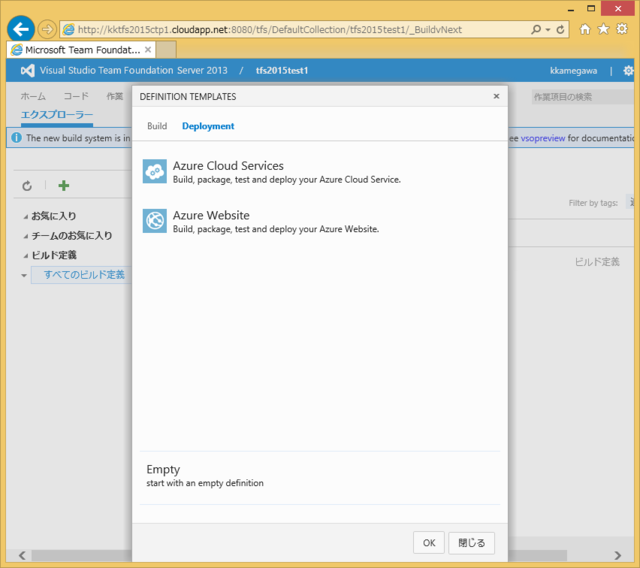Switch to the Deployment templates tab

tap(208, 126)
